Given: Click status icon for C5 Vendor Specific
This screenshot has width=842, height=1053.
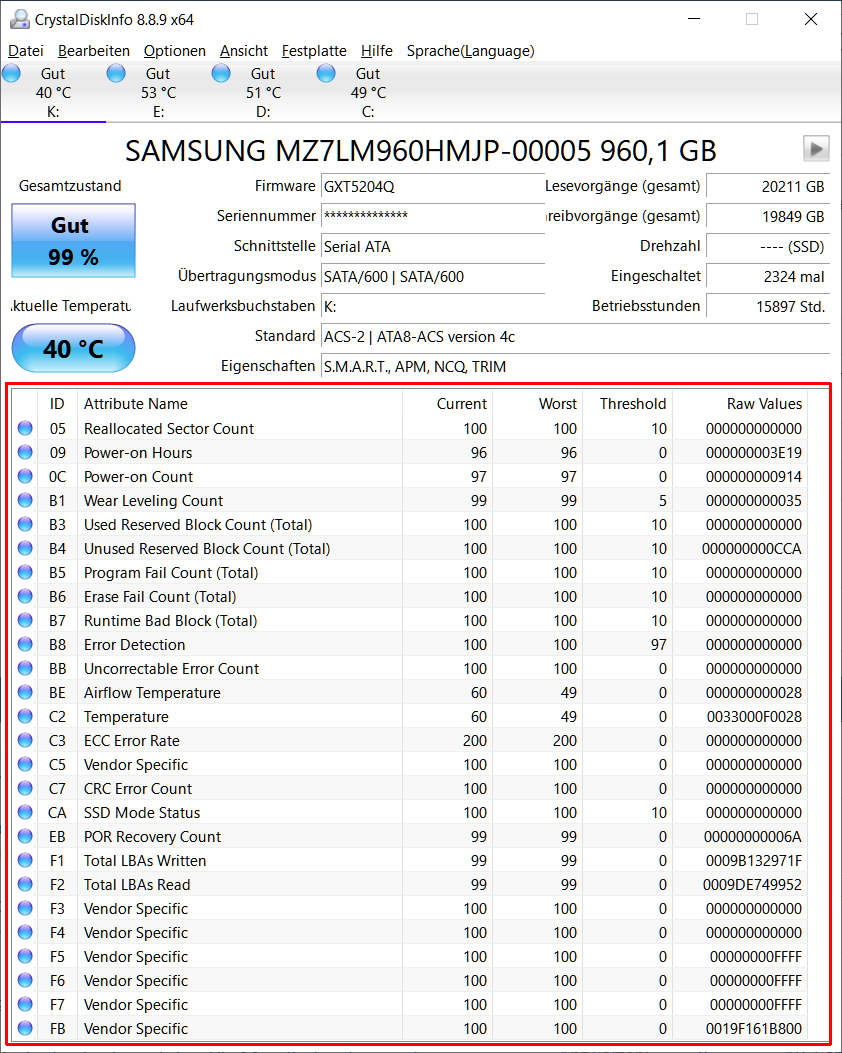Looking at the screenshot, I should pyautogui.click(x=25, y=764).
